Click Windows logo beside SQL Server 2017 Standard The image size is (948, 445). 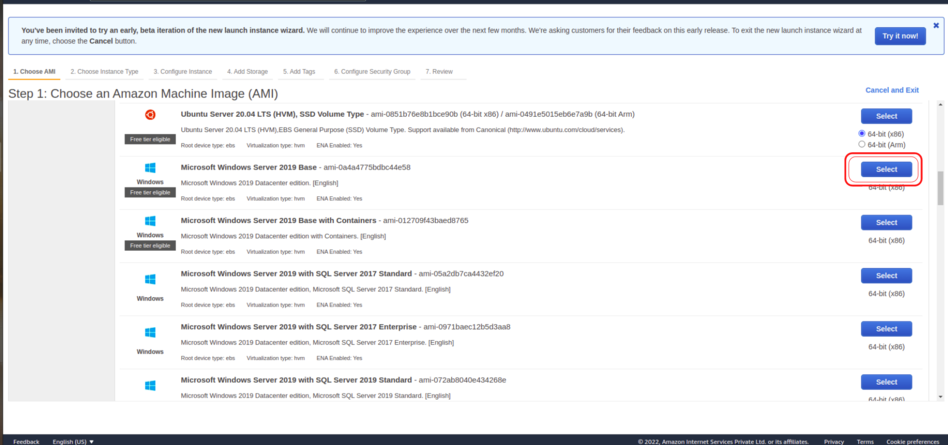click(x=150, y=279)
